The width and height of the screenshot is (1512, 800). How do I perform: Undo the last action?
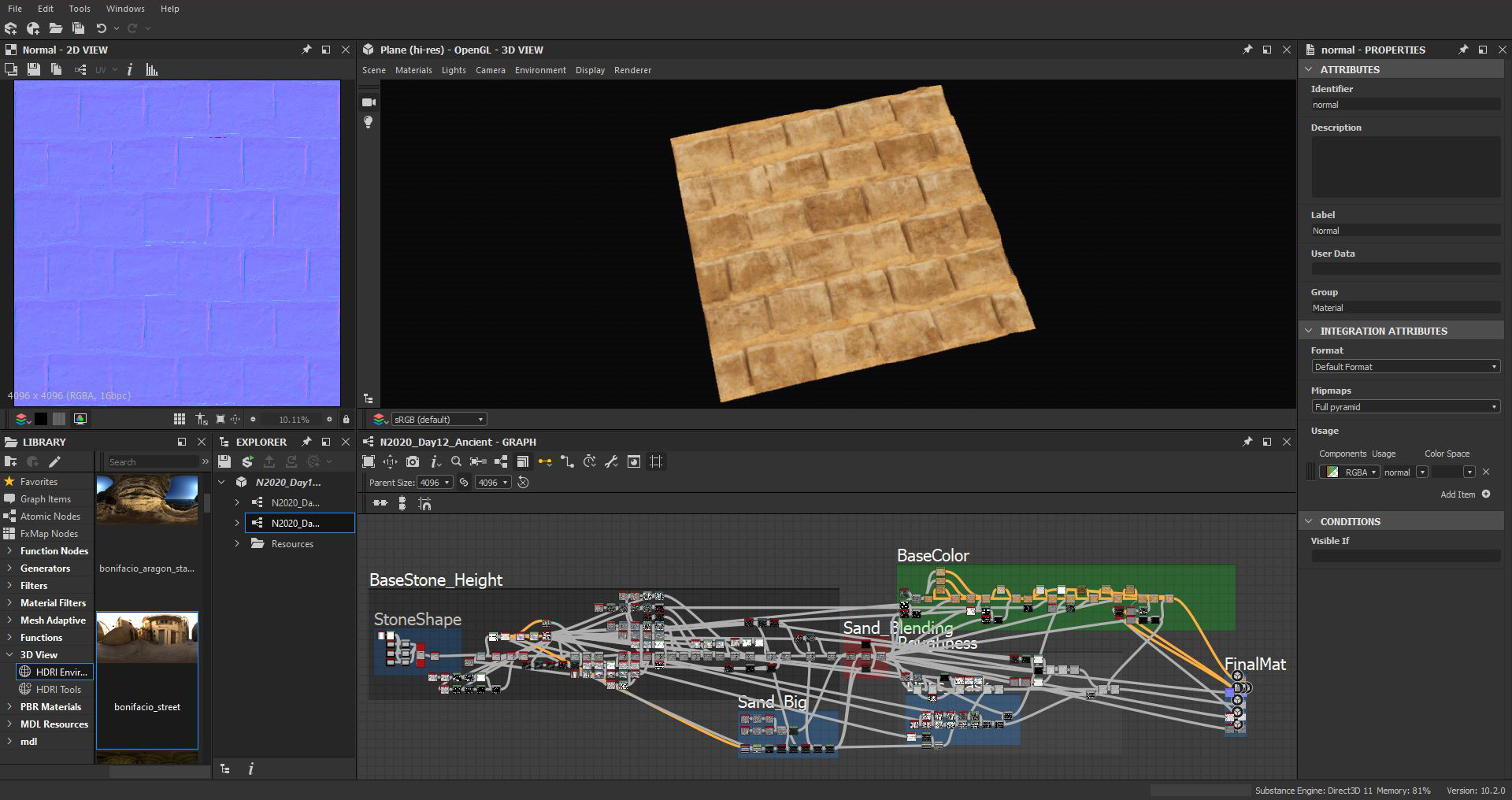pyautogui.click(x=101, y=28)
